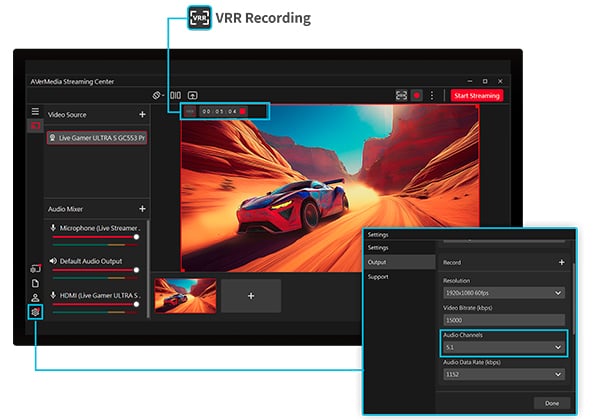
Task: Click the recording timer 00:05:04
Action: 220,111
